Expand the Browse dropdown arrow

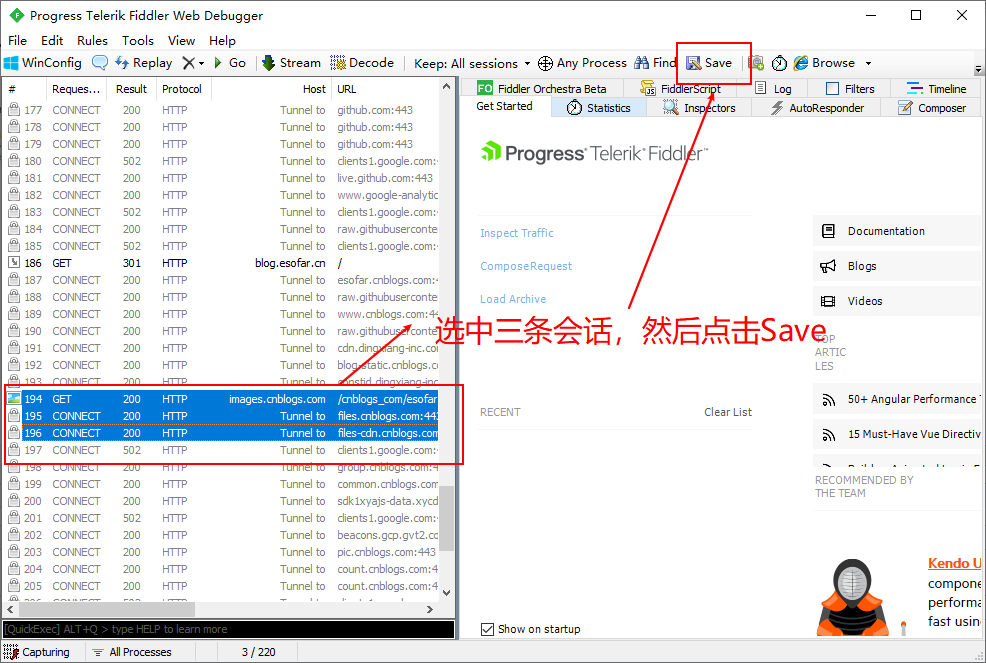tap(868, 64)
